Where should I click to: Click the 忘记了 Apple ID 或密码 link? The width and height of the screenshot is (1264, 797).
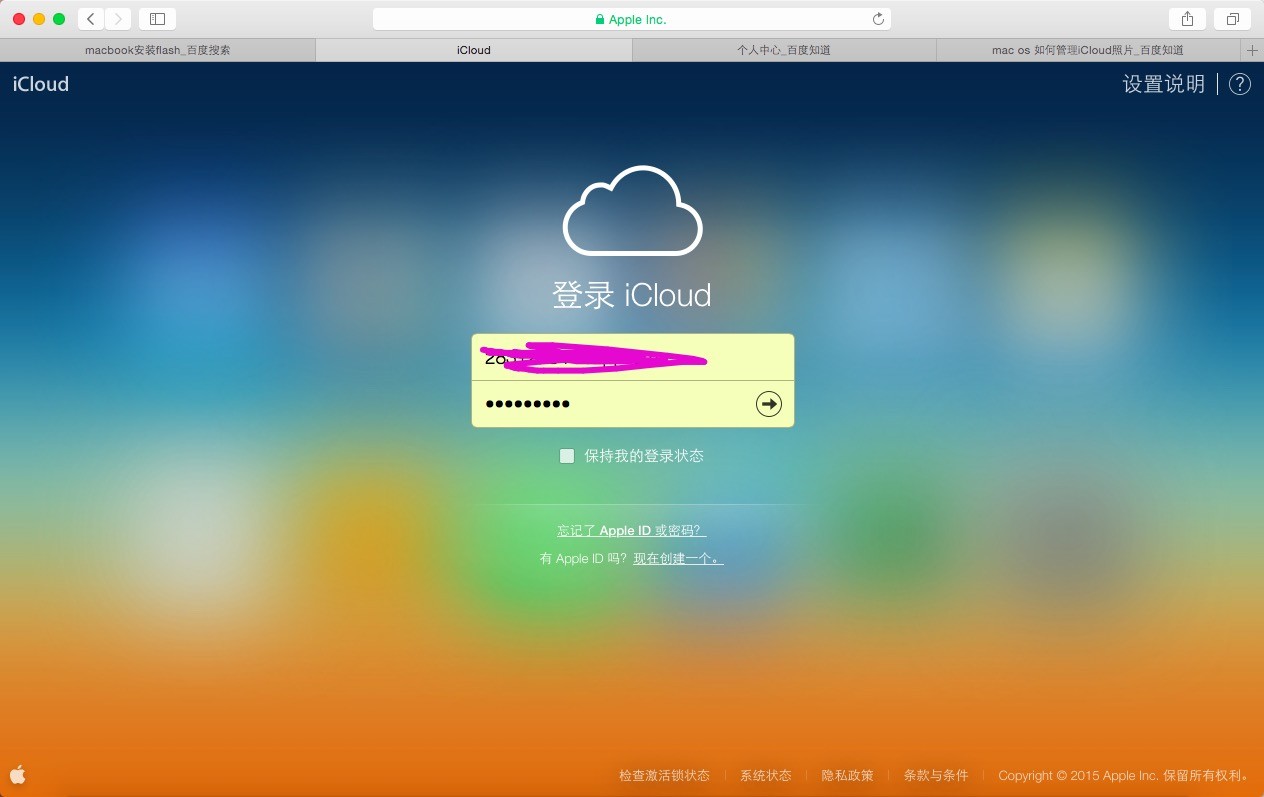(632, 531)
